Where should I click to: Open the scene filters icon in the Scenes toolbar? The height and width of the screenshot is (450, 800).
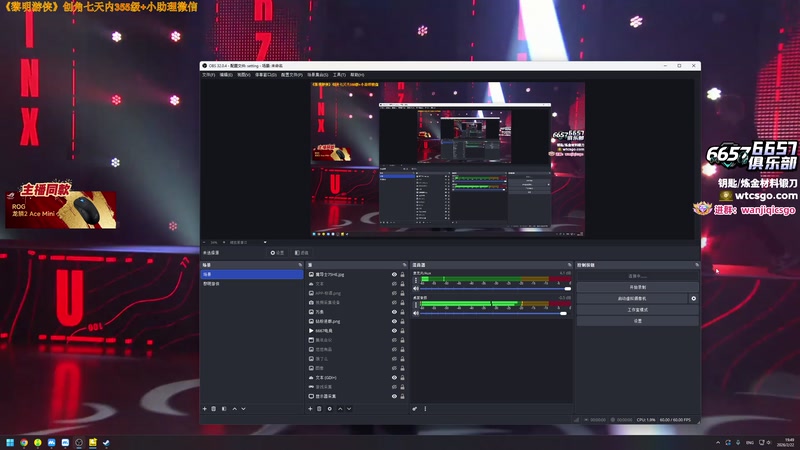click(224, 409)
